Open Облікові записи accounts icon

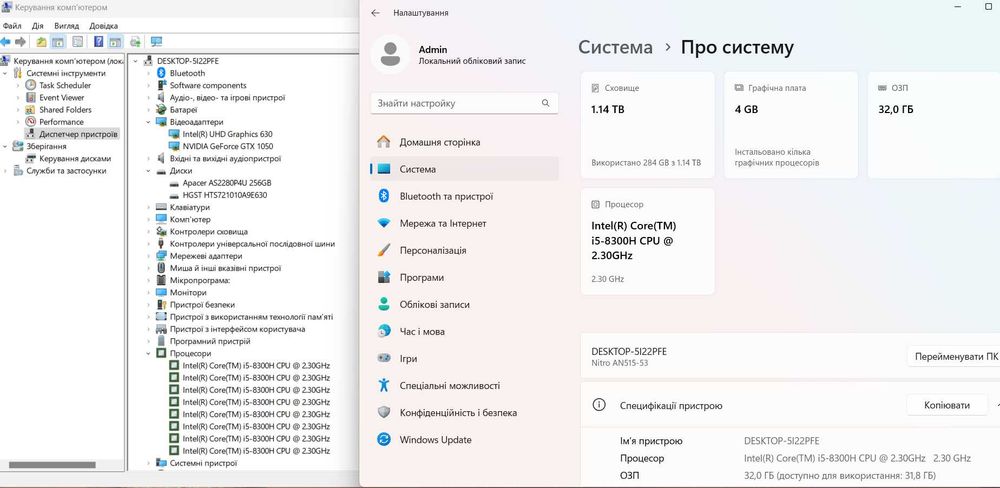(x=383, y=305)
